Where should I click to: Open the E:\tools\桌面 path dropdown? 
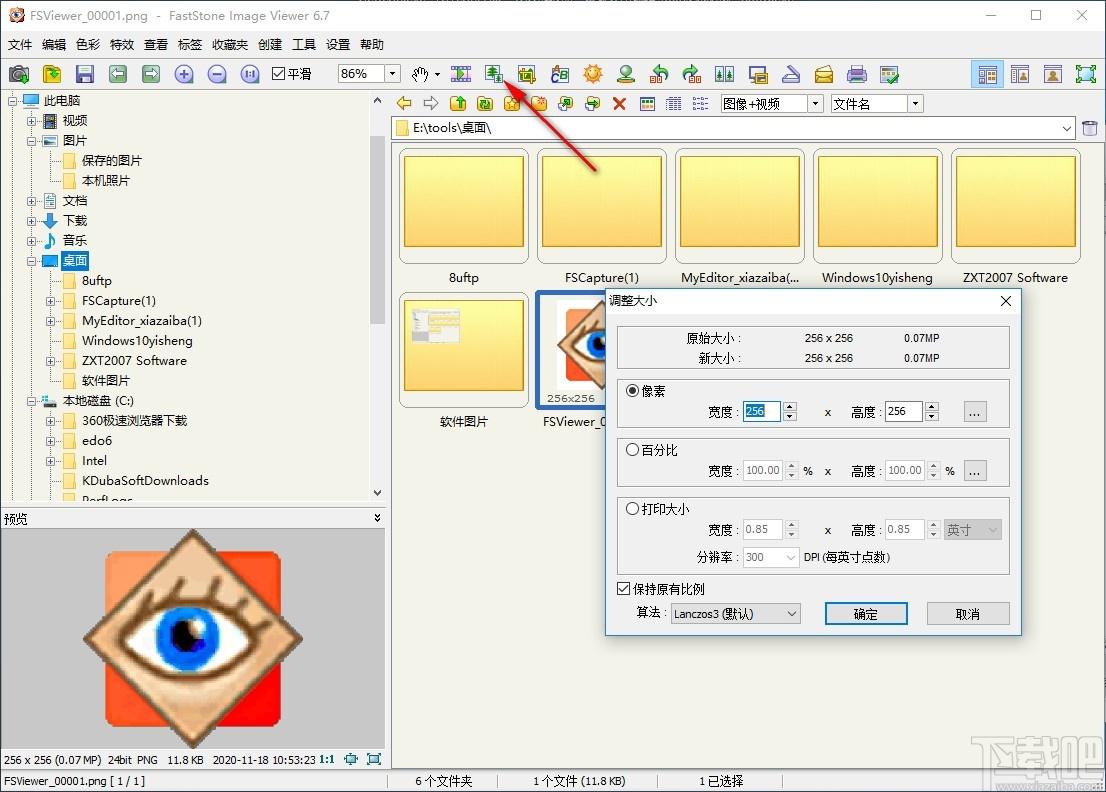pyautogui.click(x=1066, y=128)
